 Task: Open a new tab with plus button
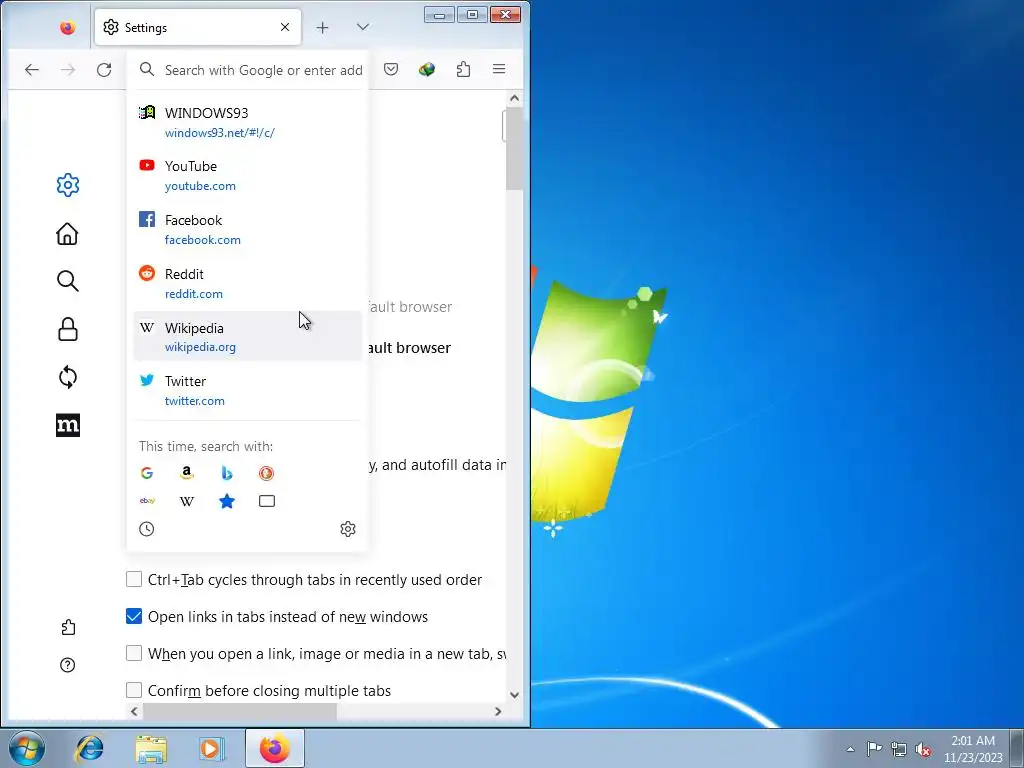point(323,27)
